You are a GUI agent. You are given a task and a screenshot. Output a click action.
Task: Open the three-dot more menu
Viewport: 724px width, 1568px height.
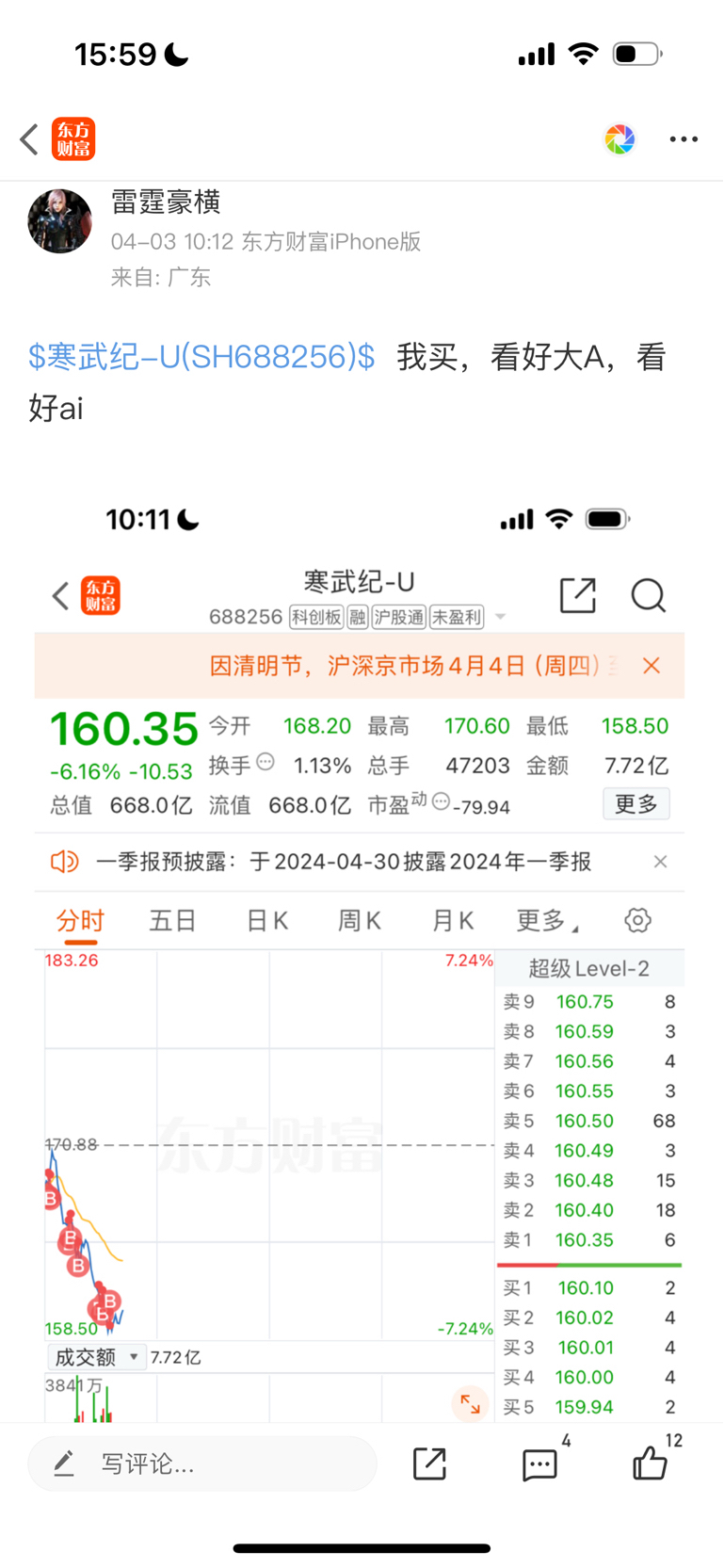tap(684, 139)
